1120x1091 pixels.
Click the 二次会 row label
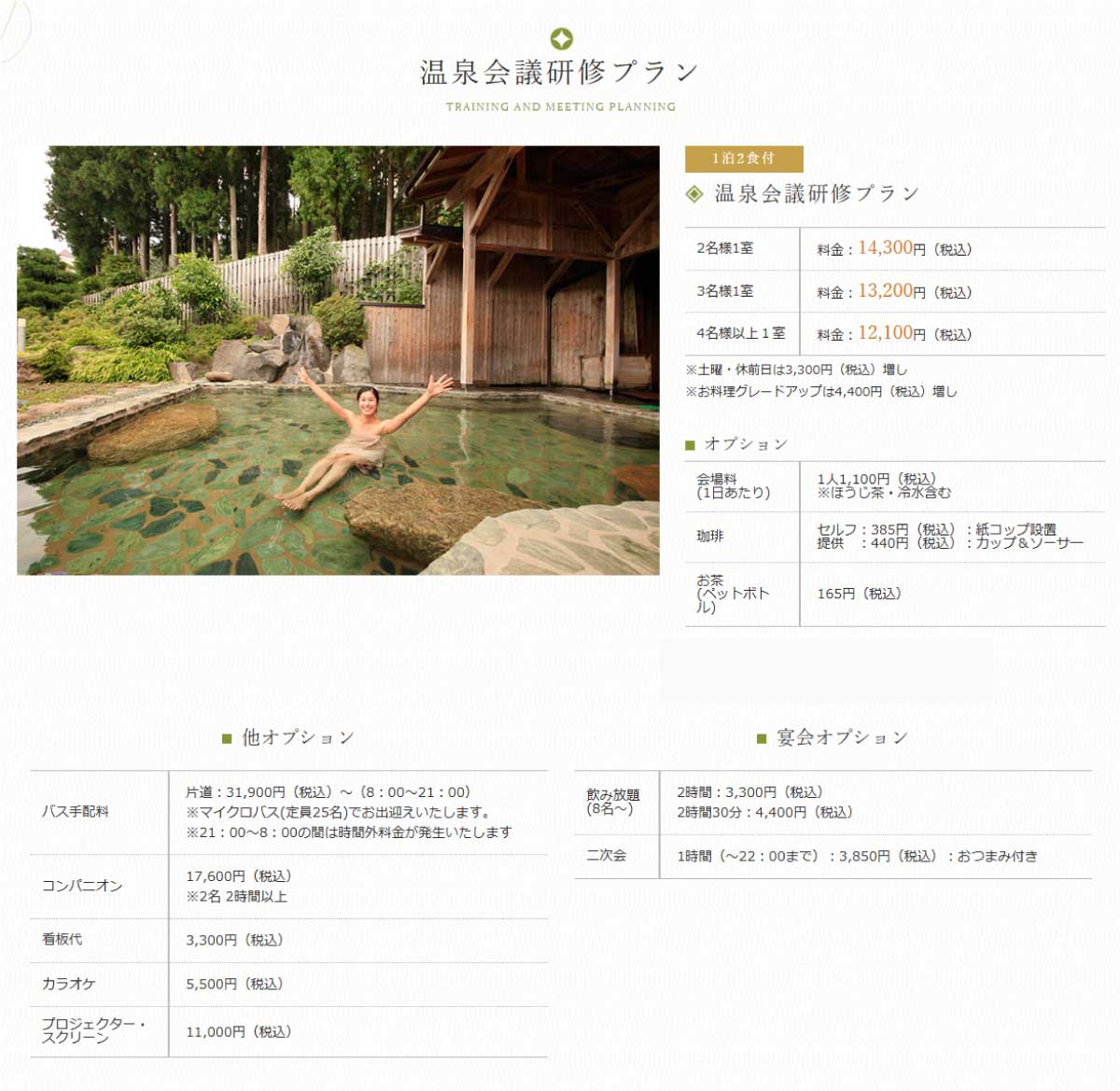(607, 856)
